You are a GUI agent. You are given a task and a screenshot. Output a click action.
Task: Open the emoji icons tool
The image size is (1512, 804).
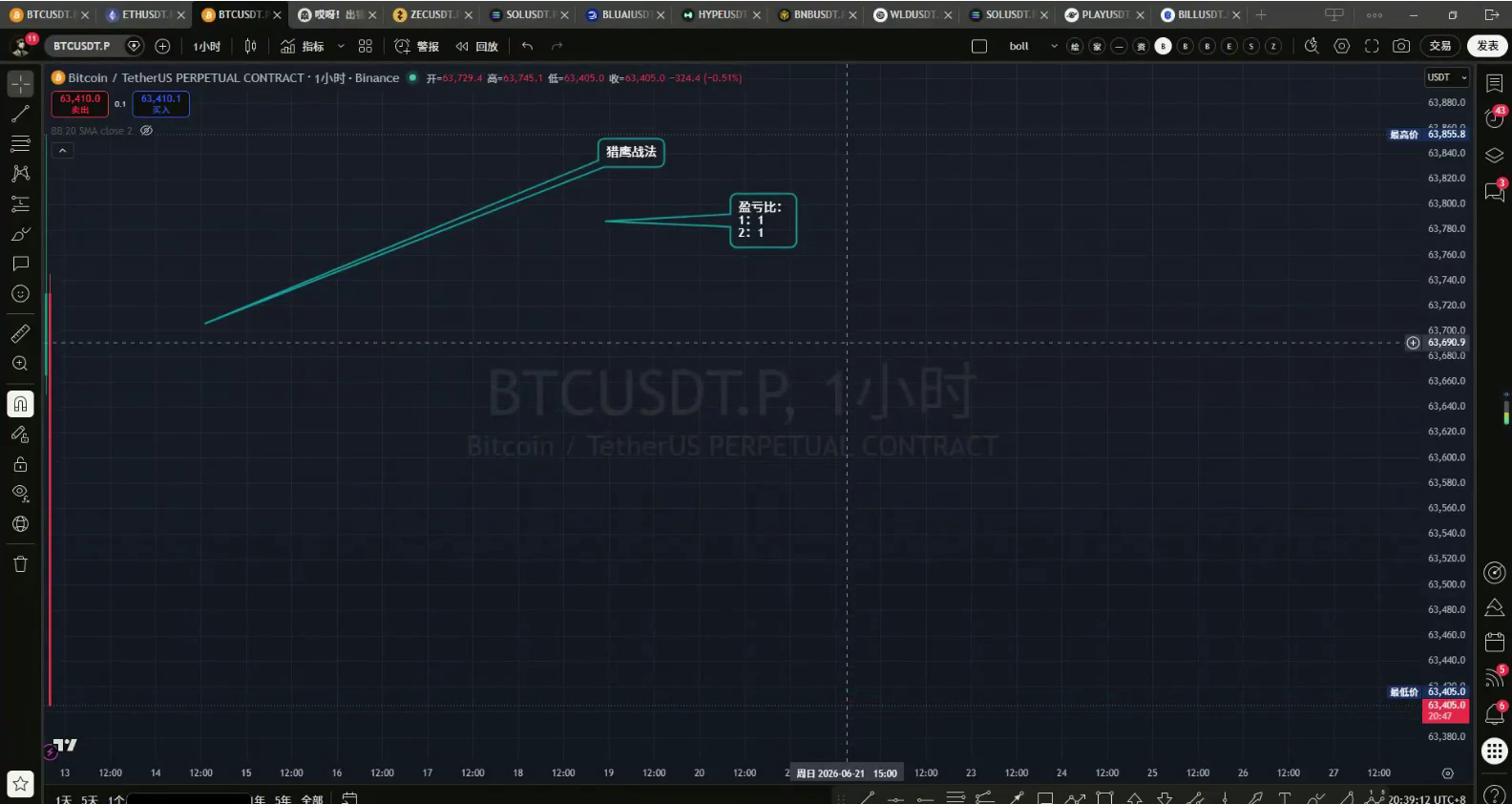(x=20, y=294)
